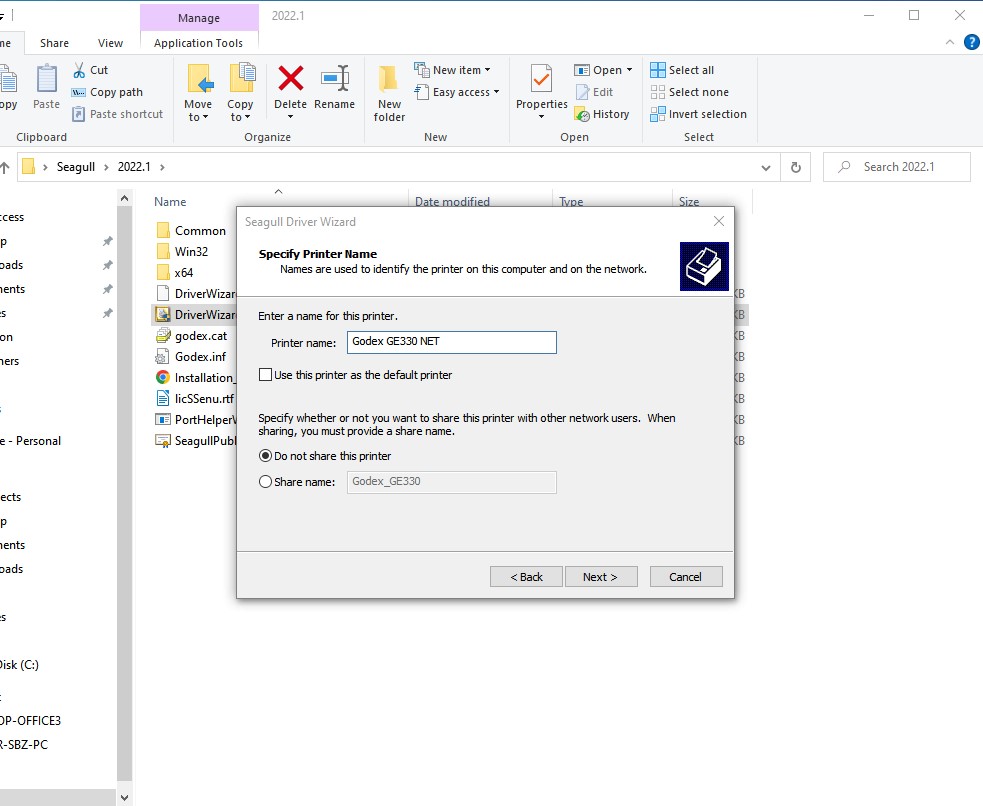Click the Paste clipboard icon

[46, 80]
